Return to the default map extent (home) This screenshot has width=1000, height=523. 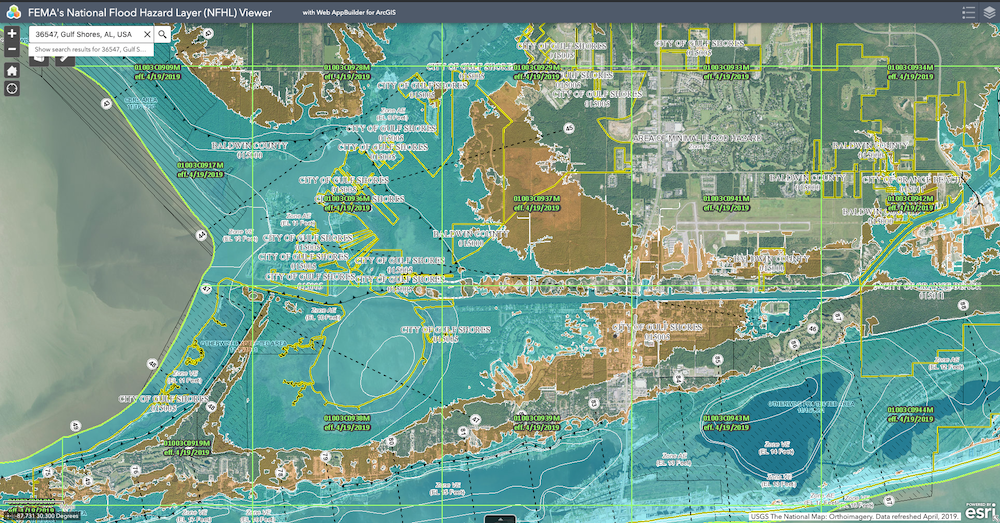[x=11, y=70]
